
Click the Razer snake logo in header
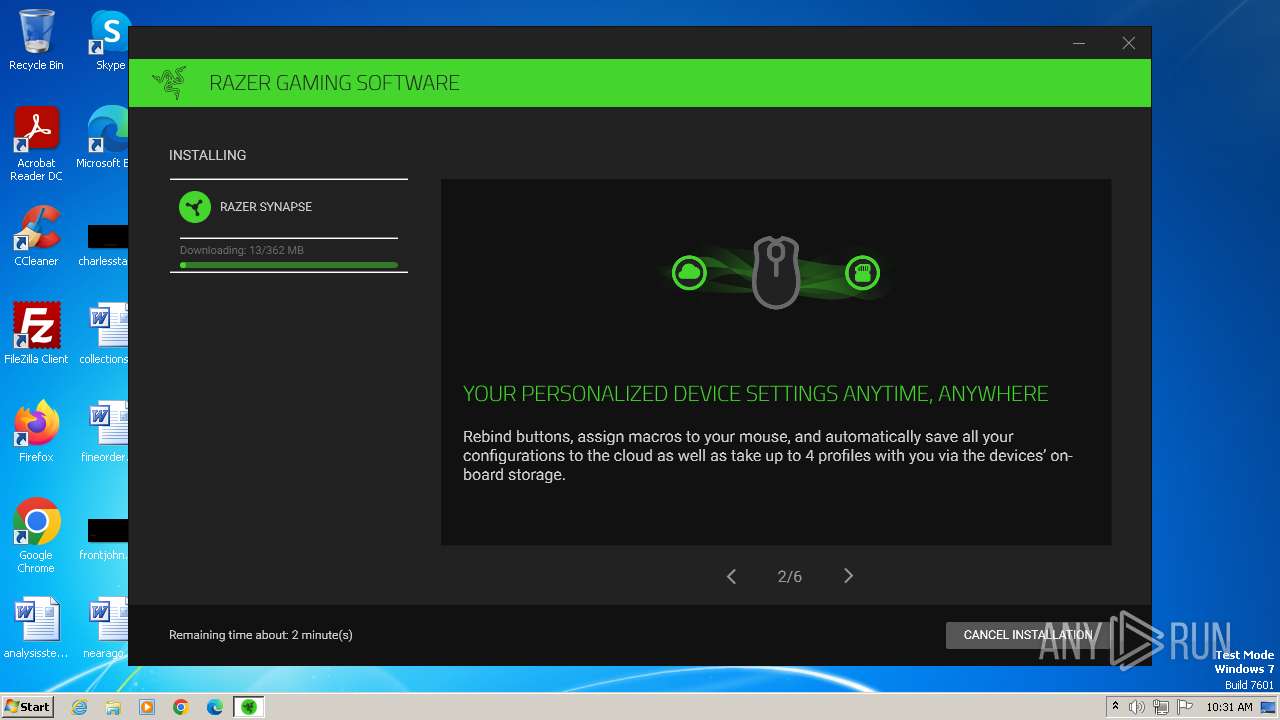pyautogui.click(x=169, y=83)
